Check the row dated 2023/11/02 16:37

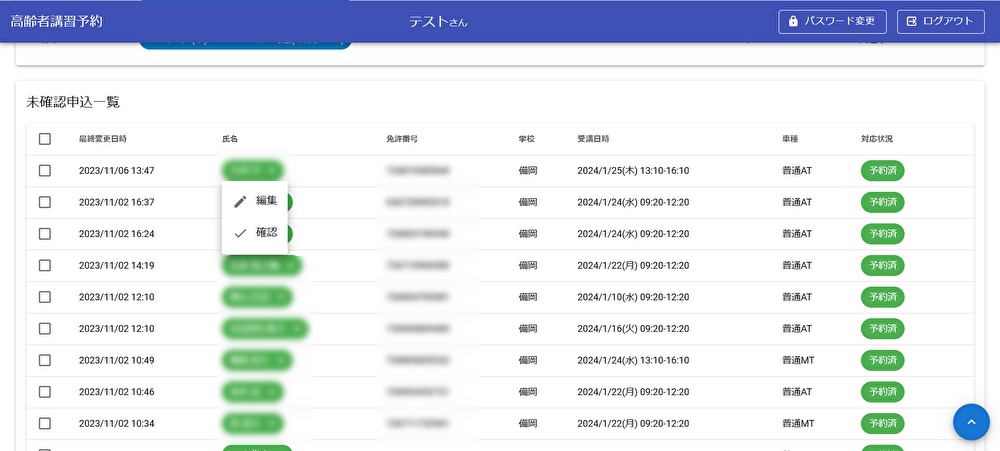[x=45, y=202]
